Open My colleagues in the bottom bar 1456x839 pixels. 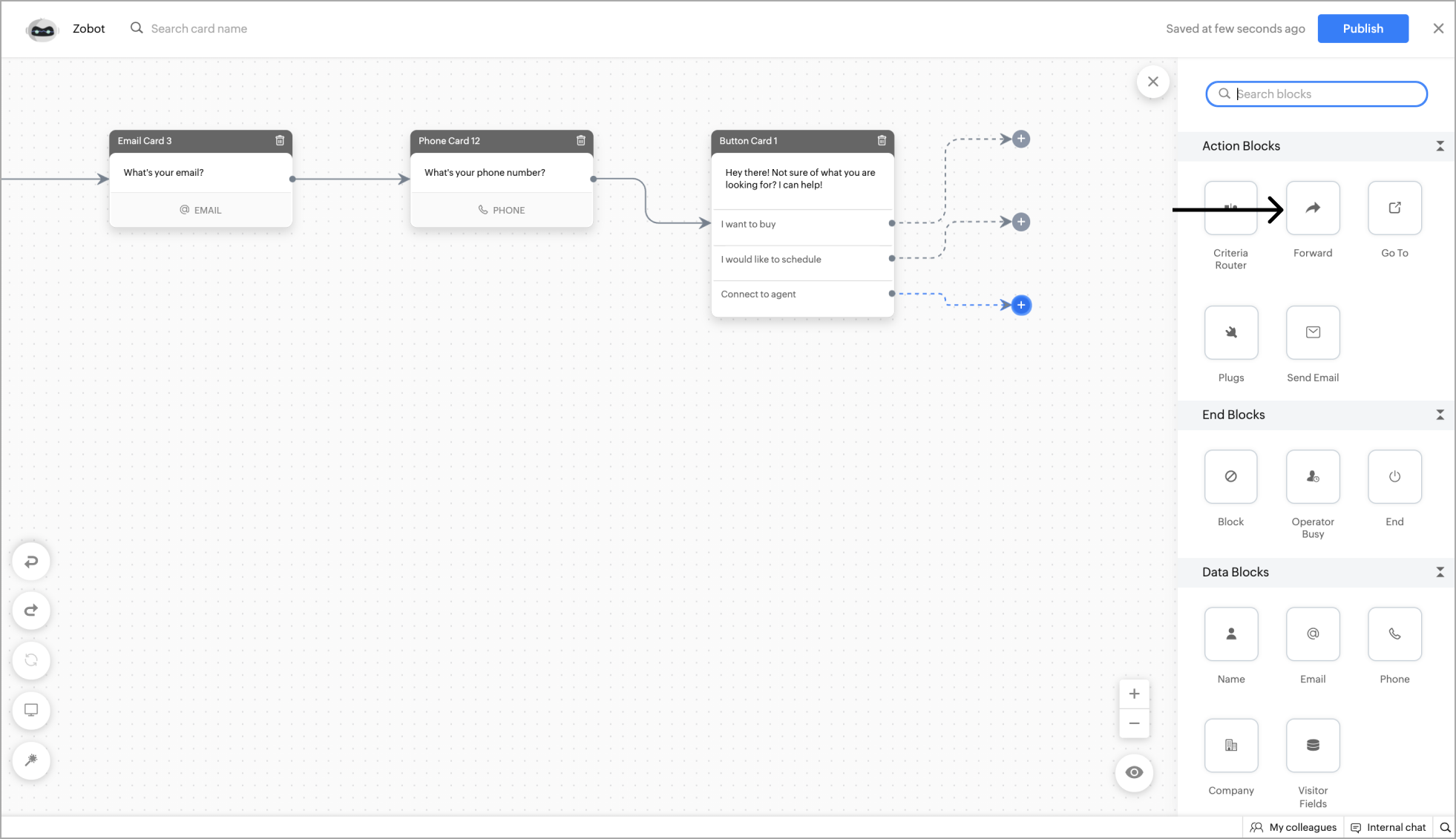tap(1293, 827)
